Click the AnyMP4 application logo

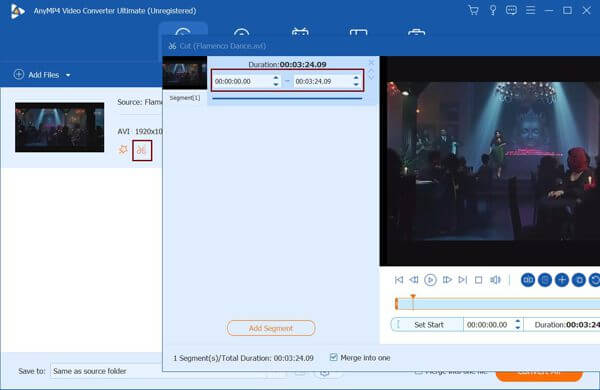pos(18,11)
